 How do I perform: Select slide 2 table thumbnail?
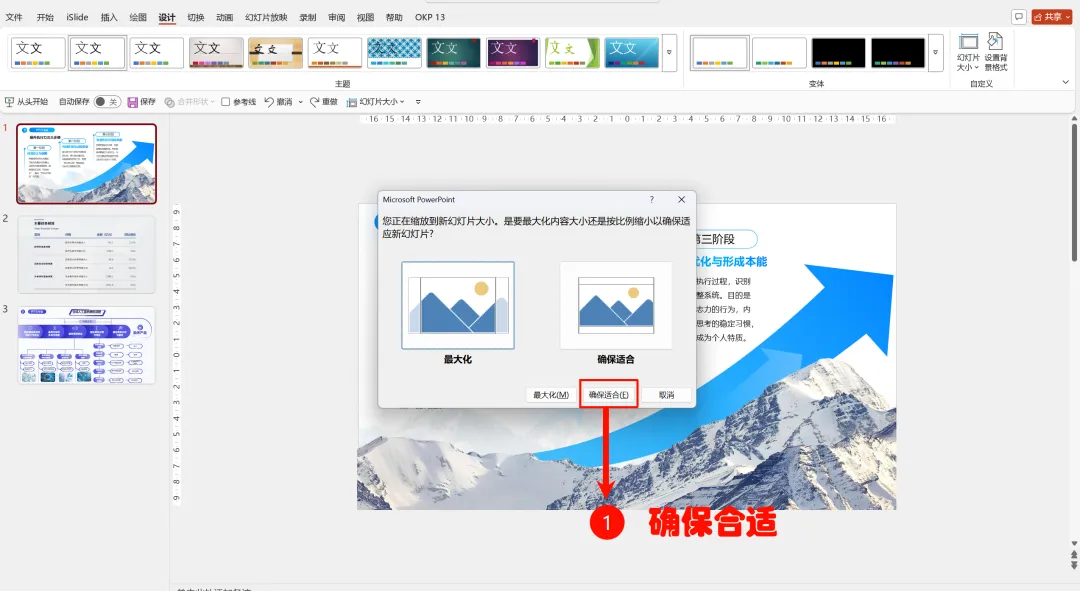[x=87, y=255]
